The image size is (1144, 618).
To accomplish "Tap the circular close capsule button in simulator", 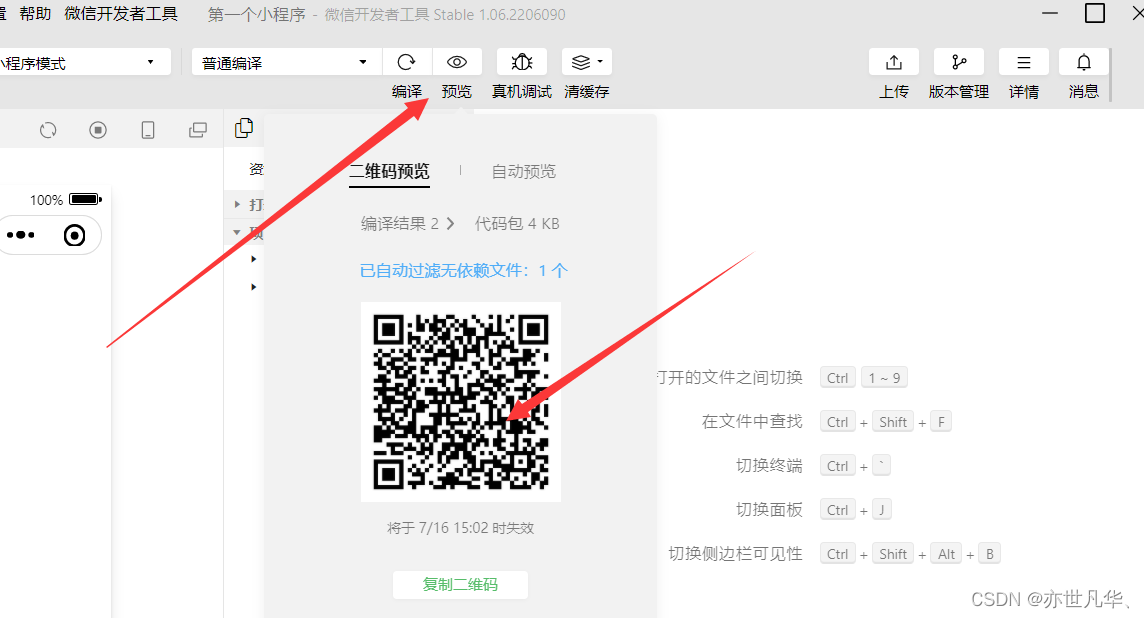I will point(74,235).
